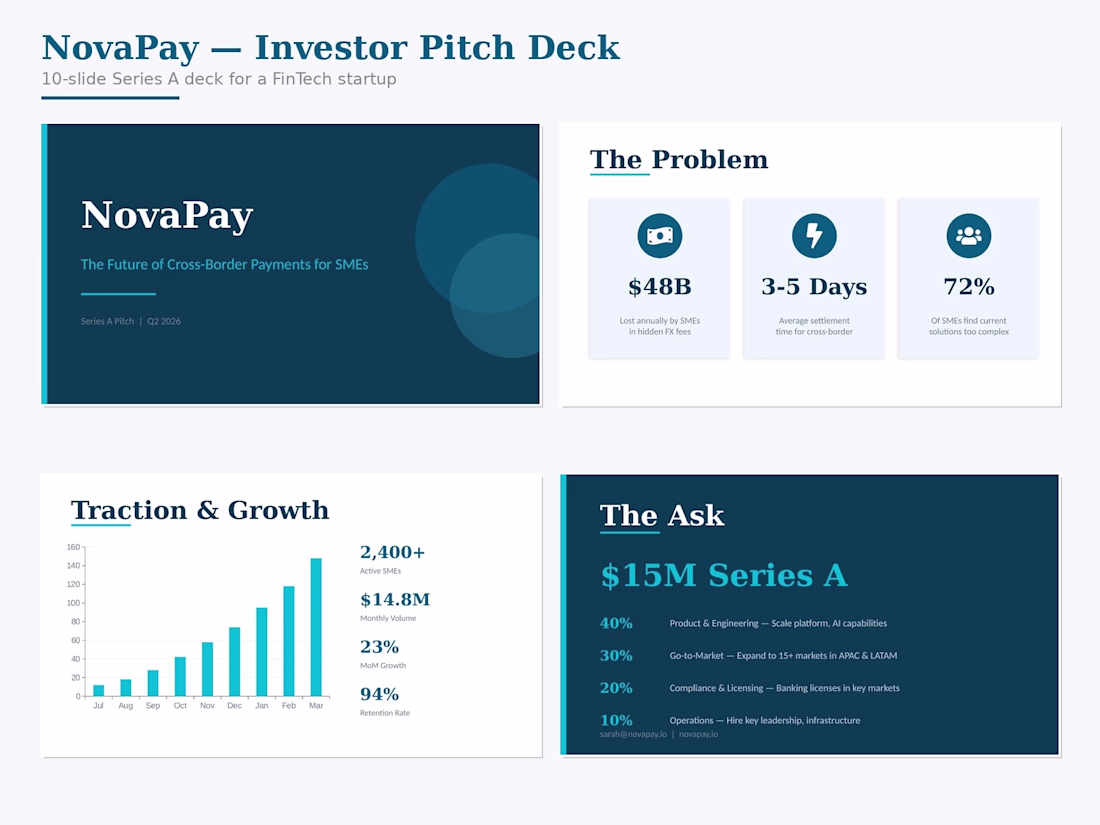Click the people group icon above 72%

point(968,236)
